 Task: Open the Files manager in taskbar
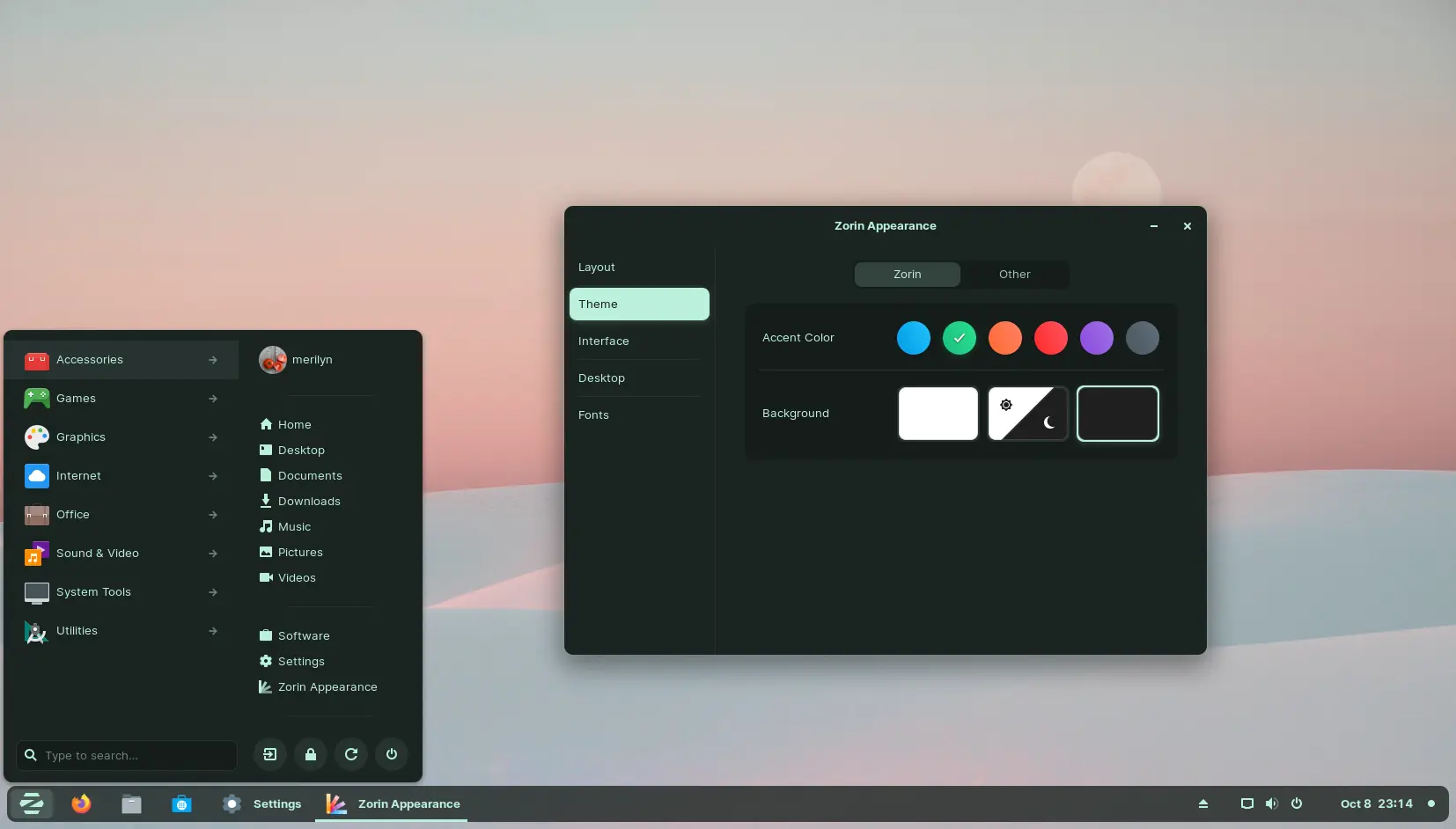point(131,803)
